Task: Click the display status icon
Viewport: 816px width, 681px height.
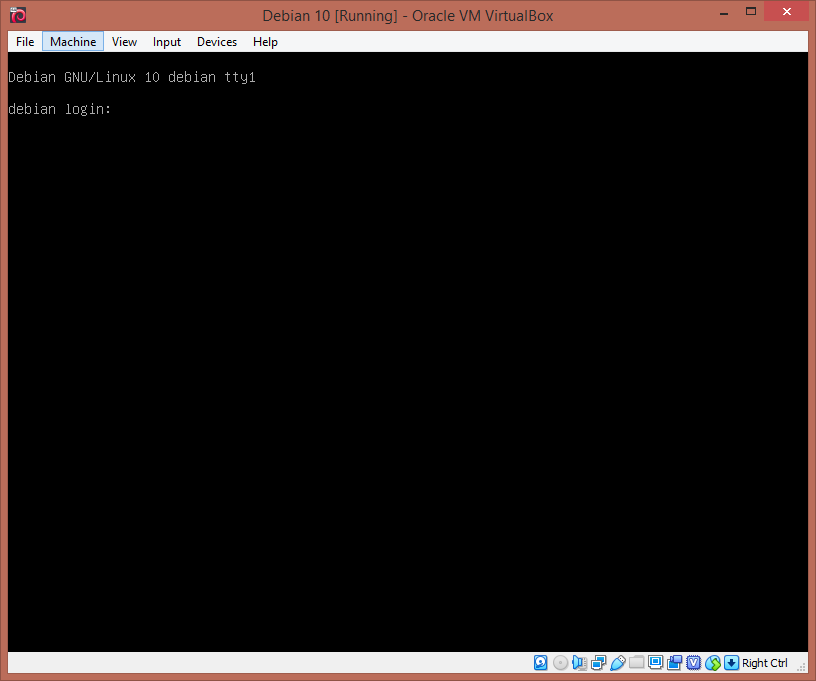Action: pos(656,662)
